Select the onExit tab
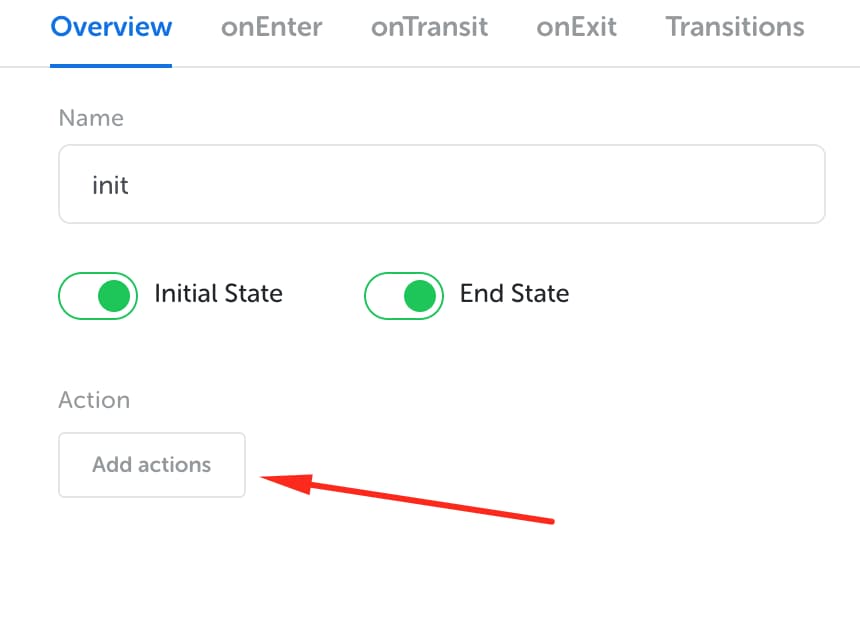Image resolution: width=860 pixels, height=626 pixels. [576, 27]
